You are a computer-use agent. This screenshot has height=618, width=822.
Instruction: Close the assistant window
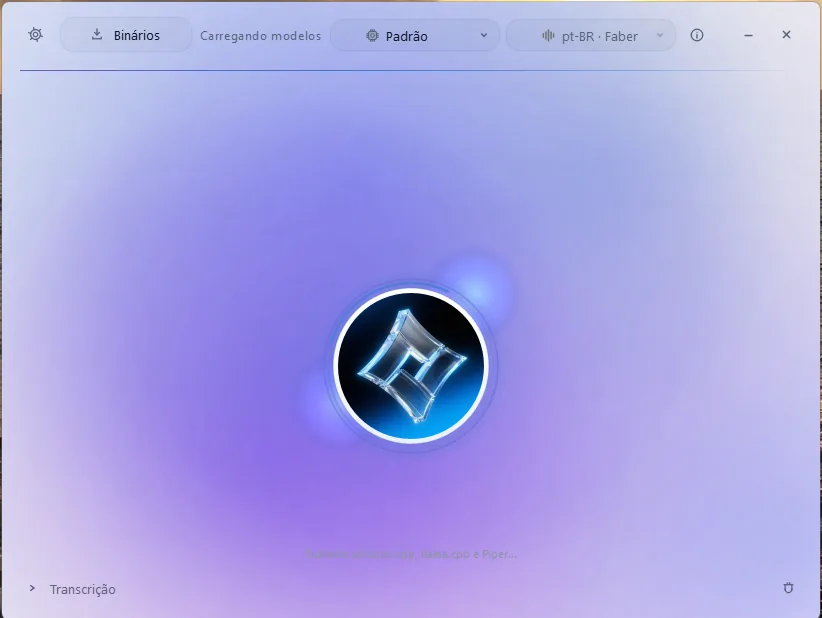tap(786, 35)
